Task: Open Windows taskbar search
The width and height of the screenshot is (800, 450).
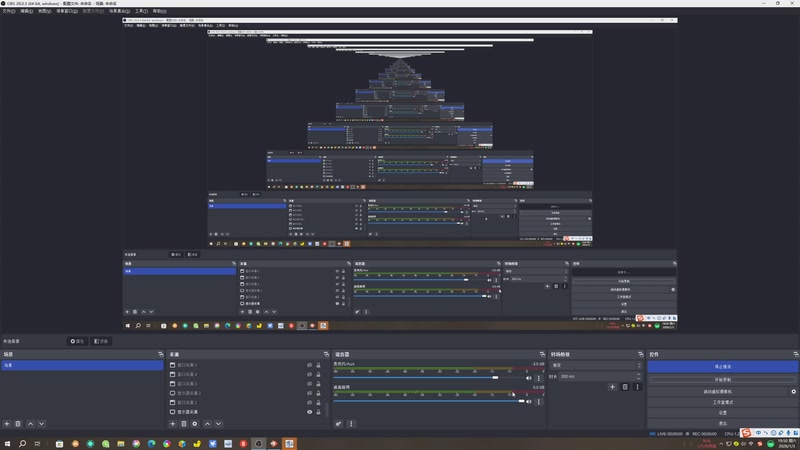Action: [22, 444]
